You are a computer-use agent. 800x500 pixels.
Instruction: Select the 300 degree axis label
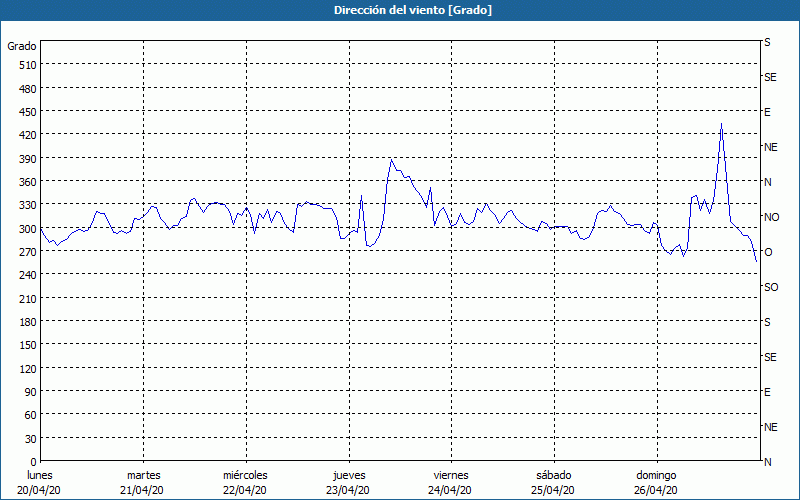tap(28, 229)
